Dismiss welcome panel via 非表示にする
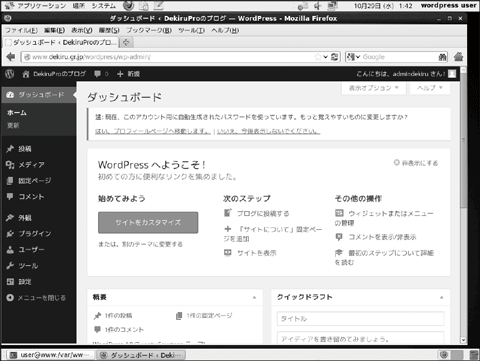480x361 pixels. tap(416, 163)
